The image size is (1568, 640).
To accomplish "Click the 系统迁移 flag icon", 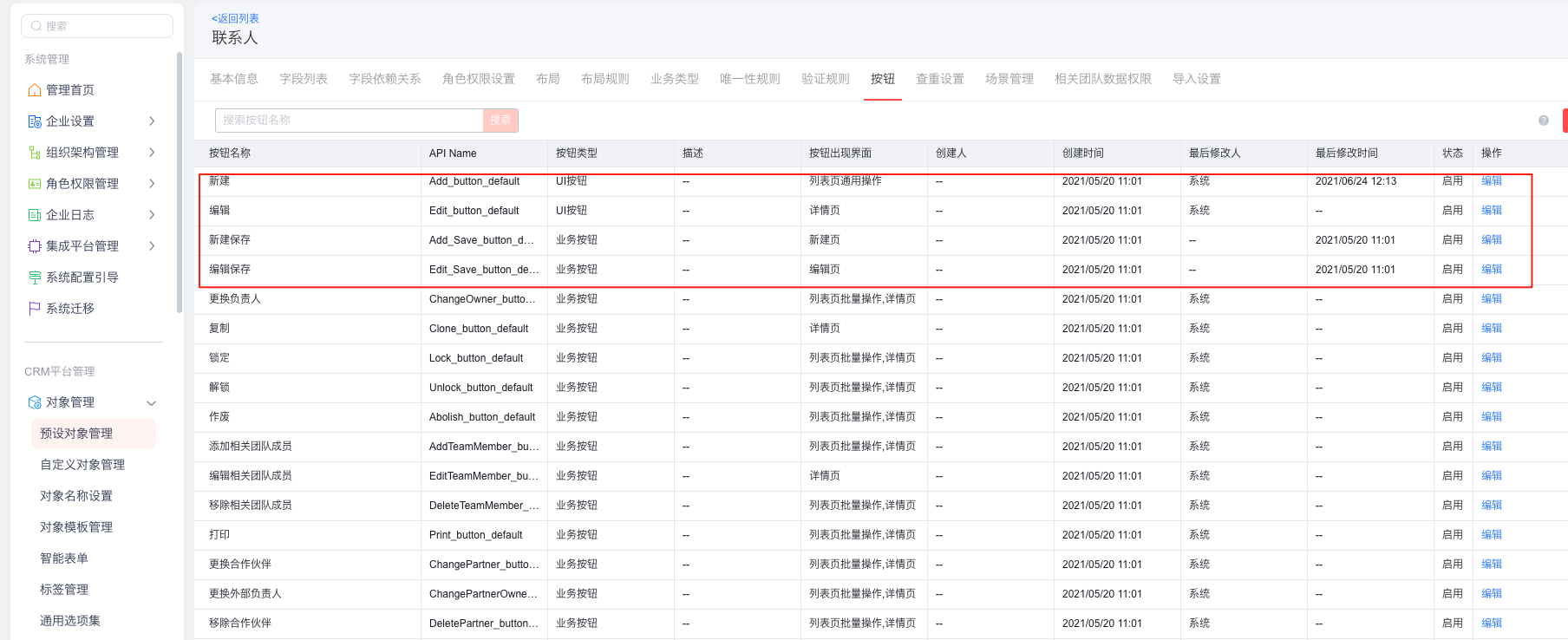I will [35, 309].
